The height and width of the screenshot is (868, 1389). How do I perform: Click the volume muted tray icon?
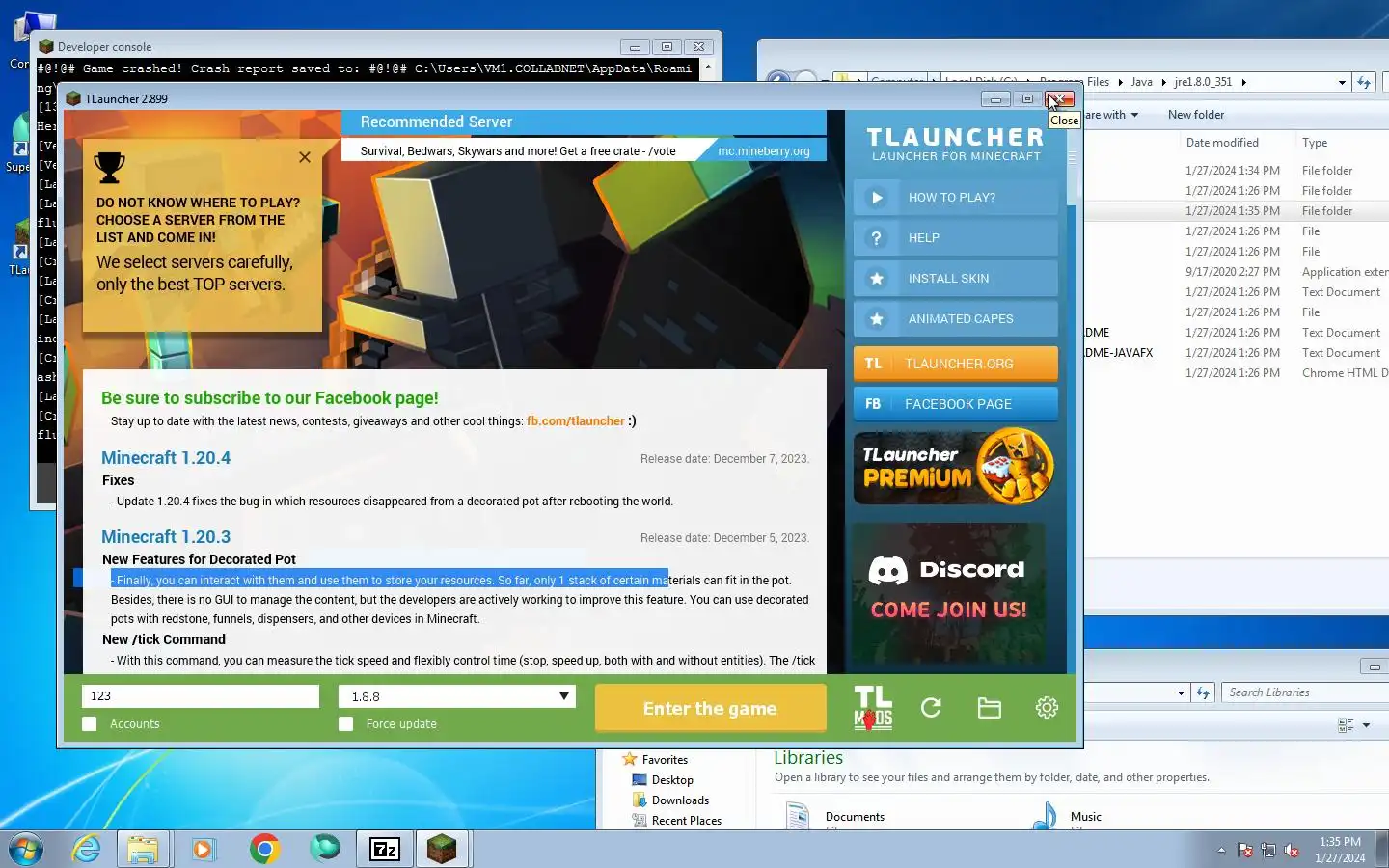click(x=1292, y=851)
